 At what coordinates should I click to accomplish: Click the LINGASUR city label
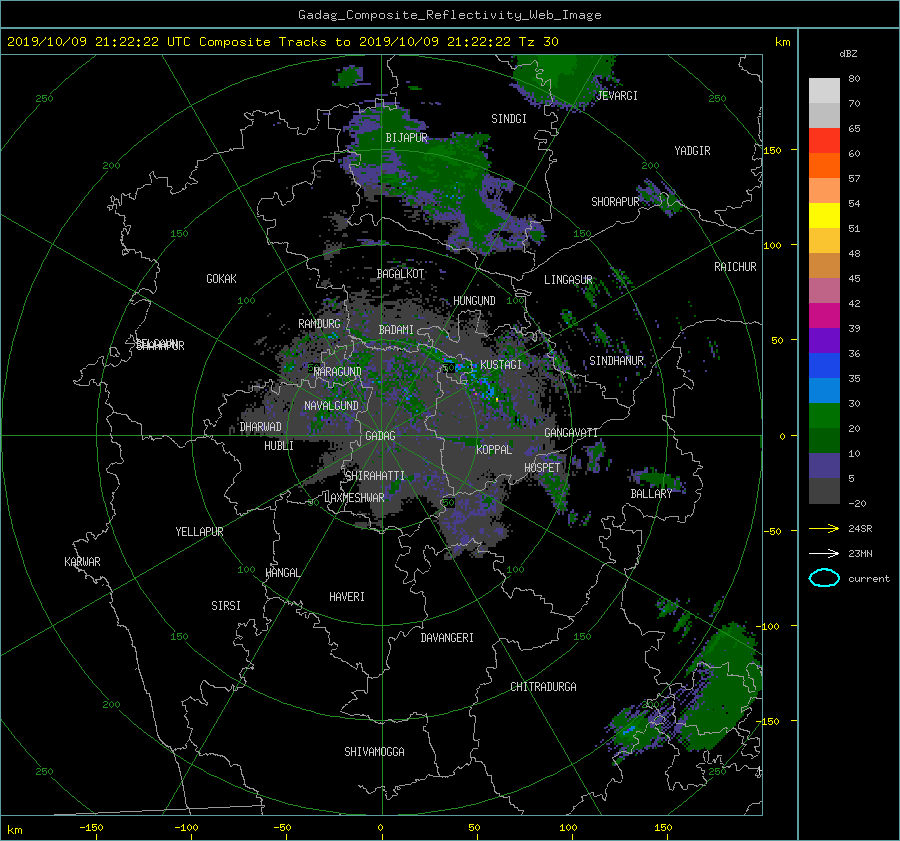pos(568,280)
